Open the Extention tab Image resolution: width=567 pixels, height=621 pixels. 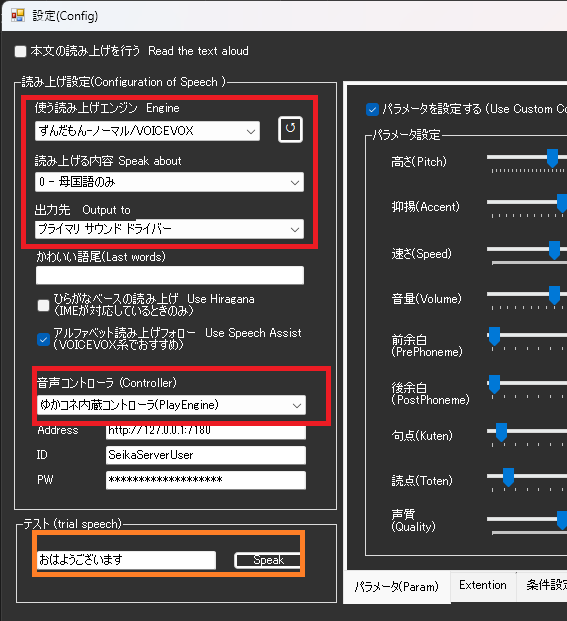click(x=483, y=585)
